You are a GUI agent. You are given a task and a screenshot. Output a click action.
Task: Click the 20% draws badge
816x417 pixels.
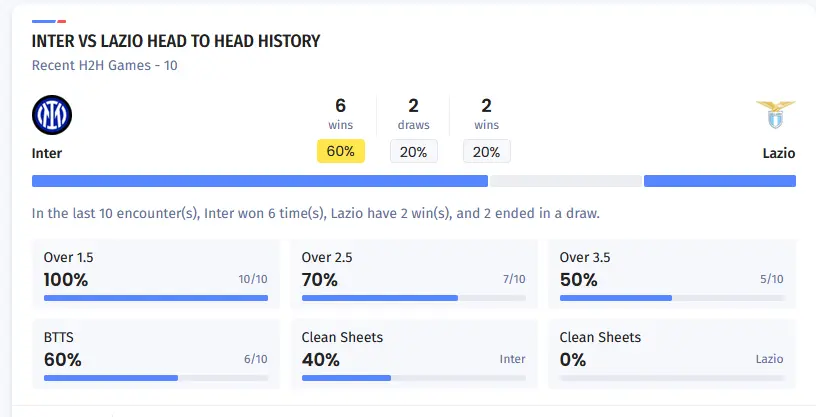tap(413, 152)
